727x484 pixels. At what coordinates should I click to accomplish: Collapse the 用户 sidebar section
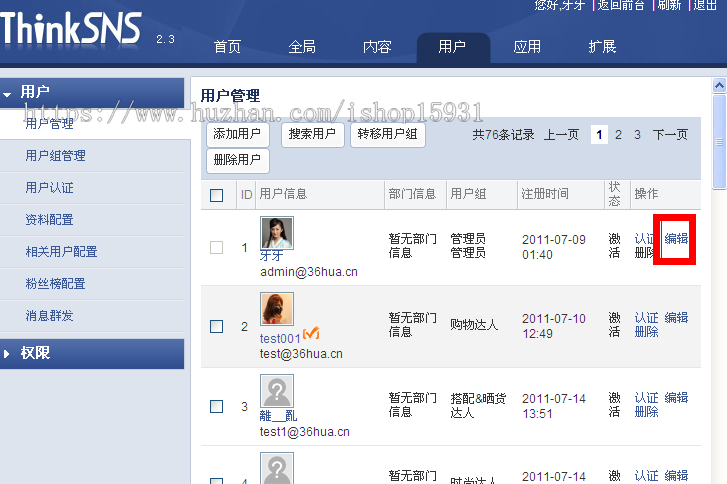click(x=92, y=92)
